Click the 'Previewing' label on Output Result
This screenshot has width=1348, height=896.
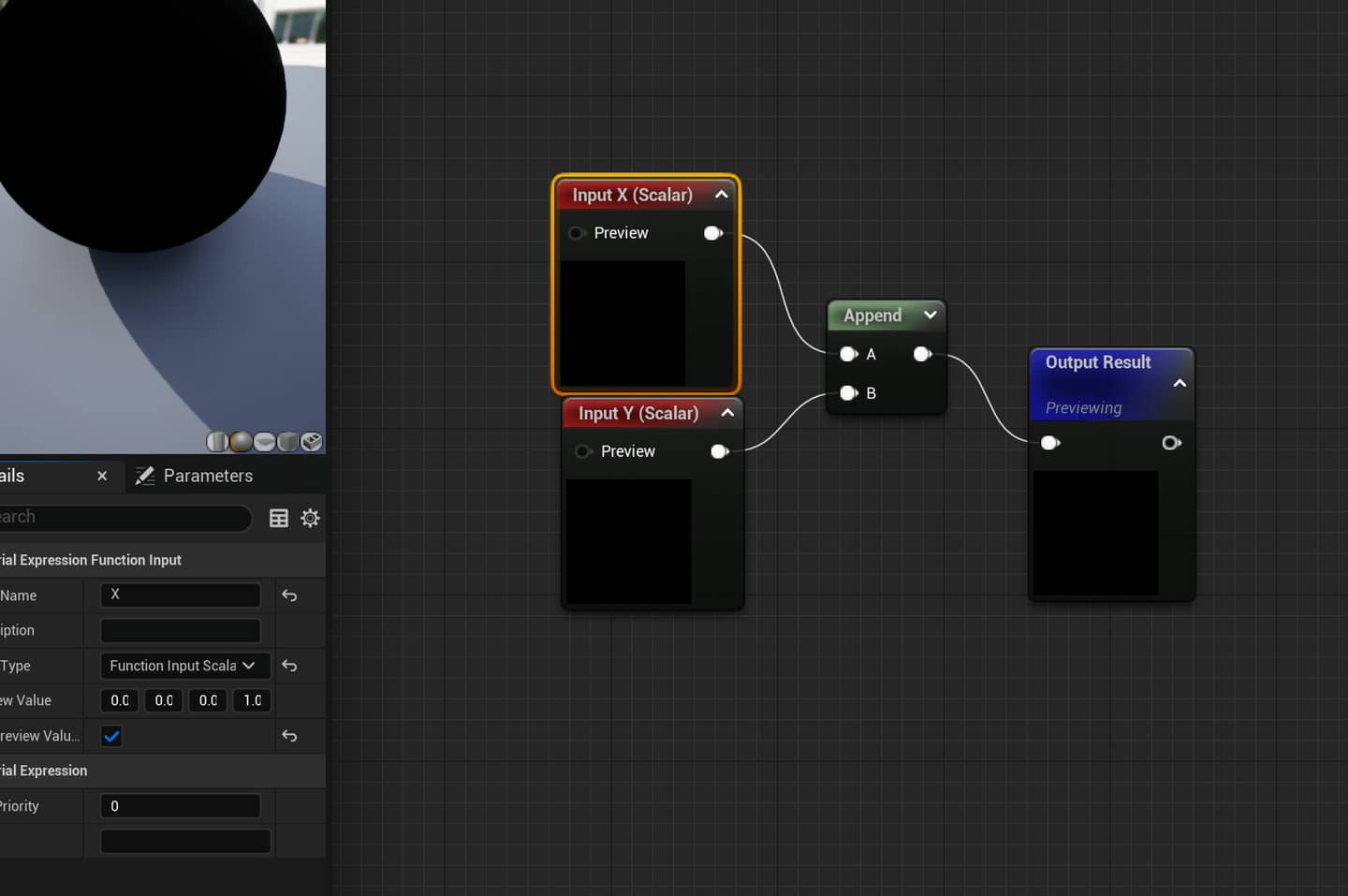point(1083,407)
